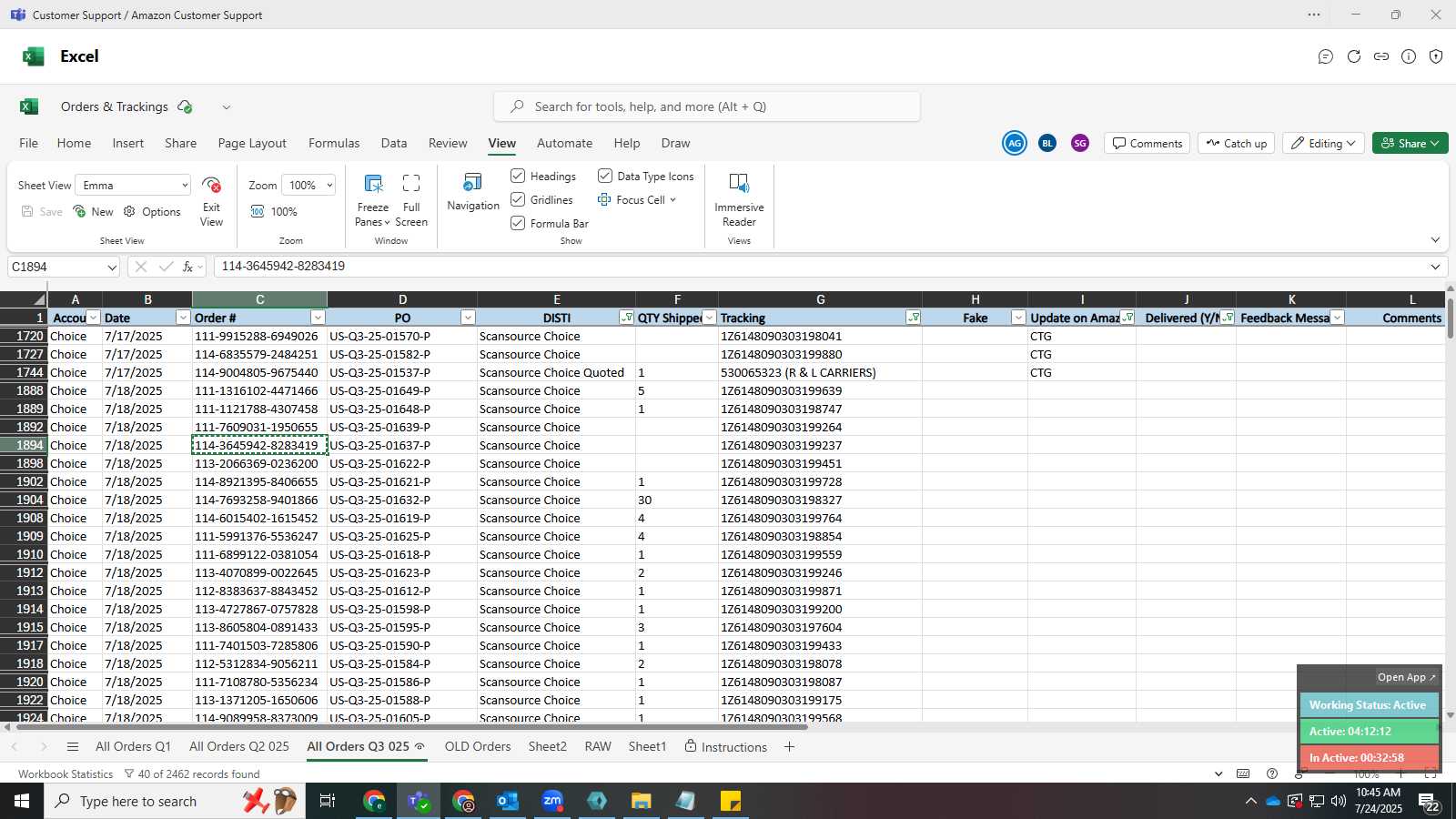The width and height of the screenshot is (1456, 819).
Task: Open the Teams chat bubble icon
Action: [1326, 56]
